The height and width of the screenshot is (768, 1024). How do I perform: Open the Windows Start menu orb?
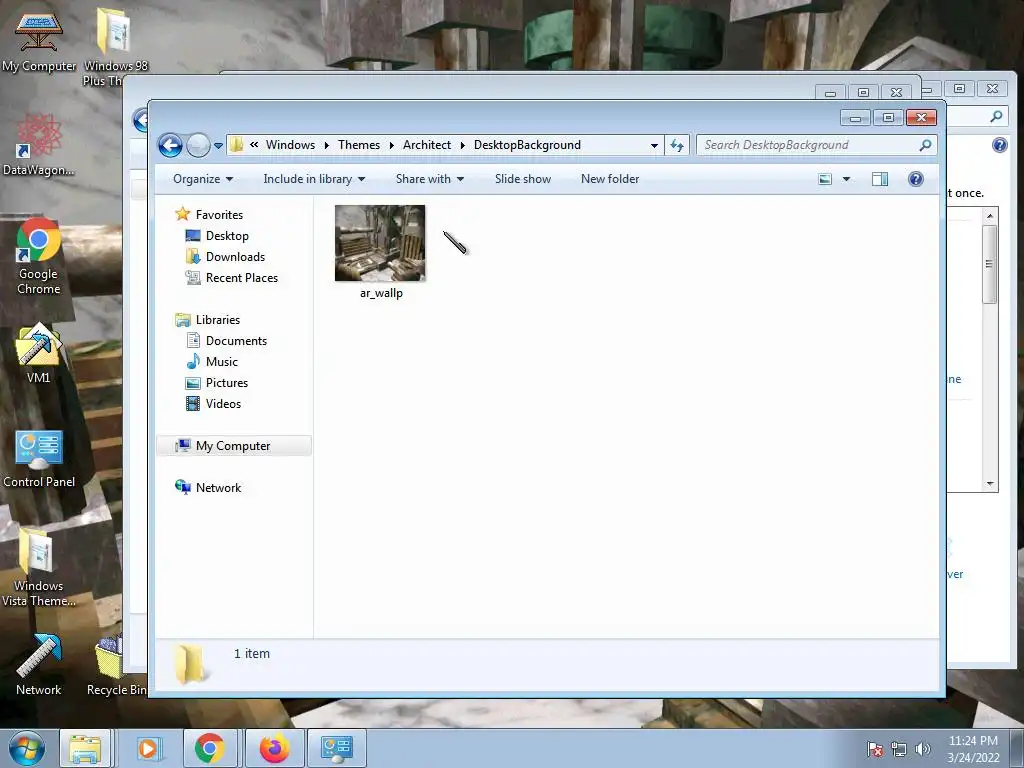[27, 748]
